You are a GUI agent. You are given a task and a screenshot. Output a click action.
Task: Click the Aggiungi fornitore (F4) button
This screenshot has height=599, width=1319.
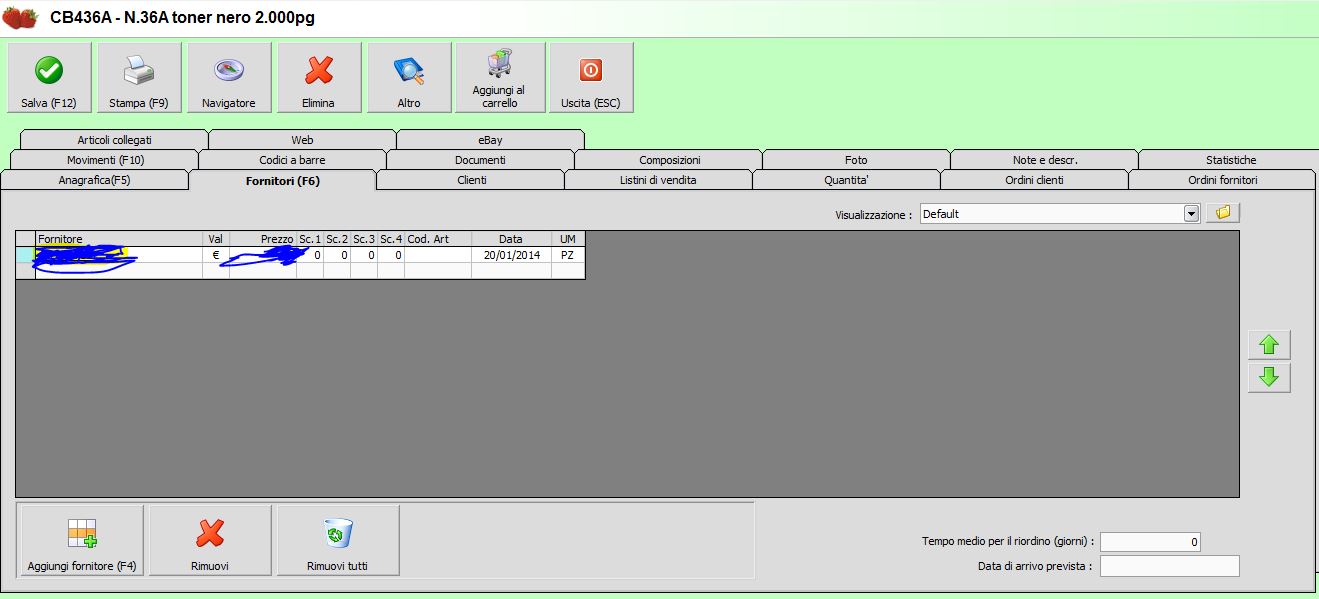click(82, 540)
